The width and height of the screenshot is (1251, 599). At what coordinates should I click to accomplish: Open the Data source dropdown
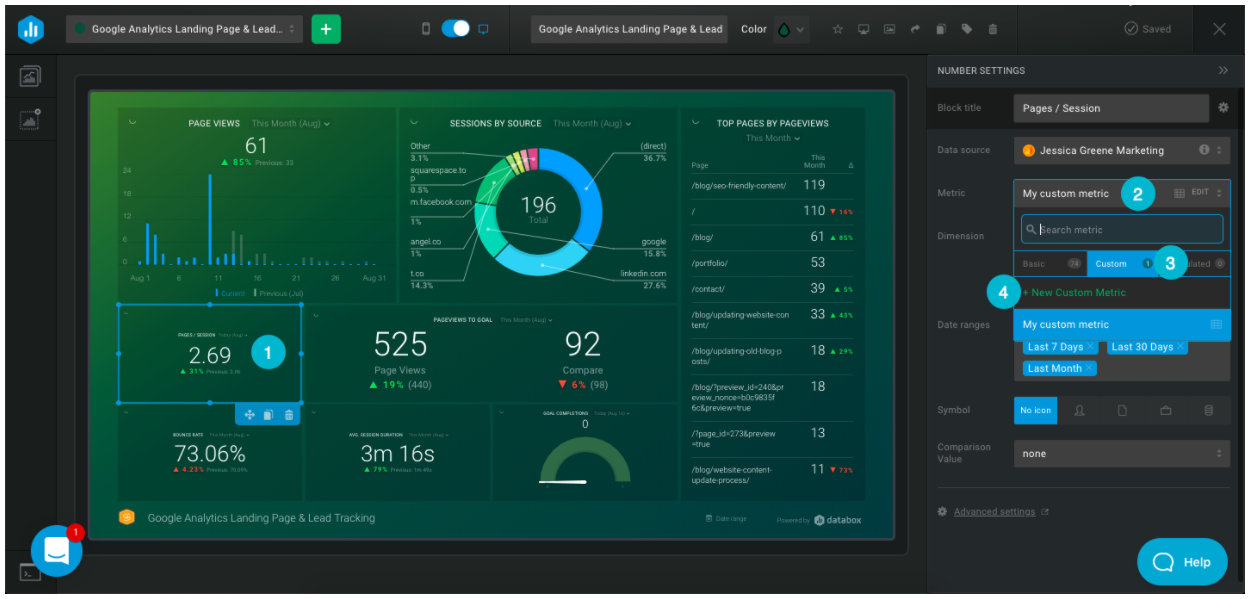pyautogui.click(x=1121, y=150)
